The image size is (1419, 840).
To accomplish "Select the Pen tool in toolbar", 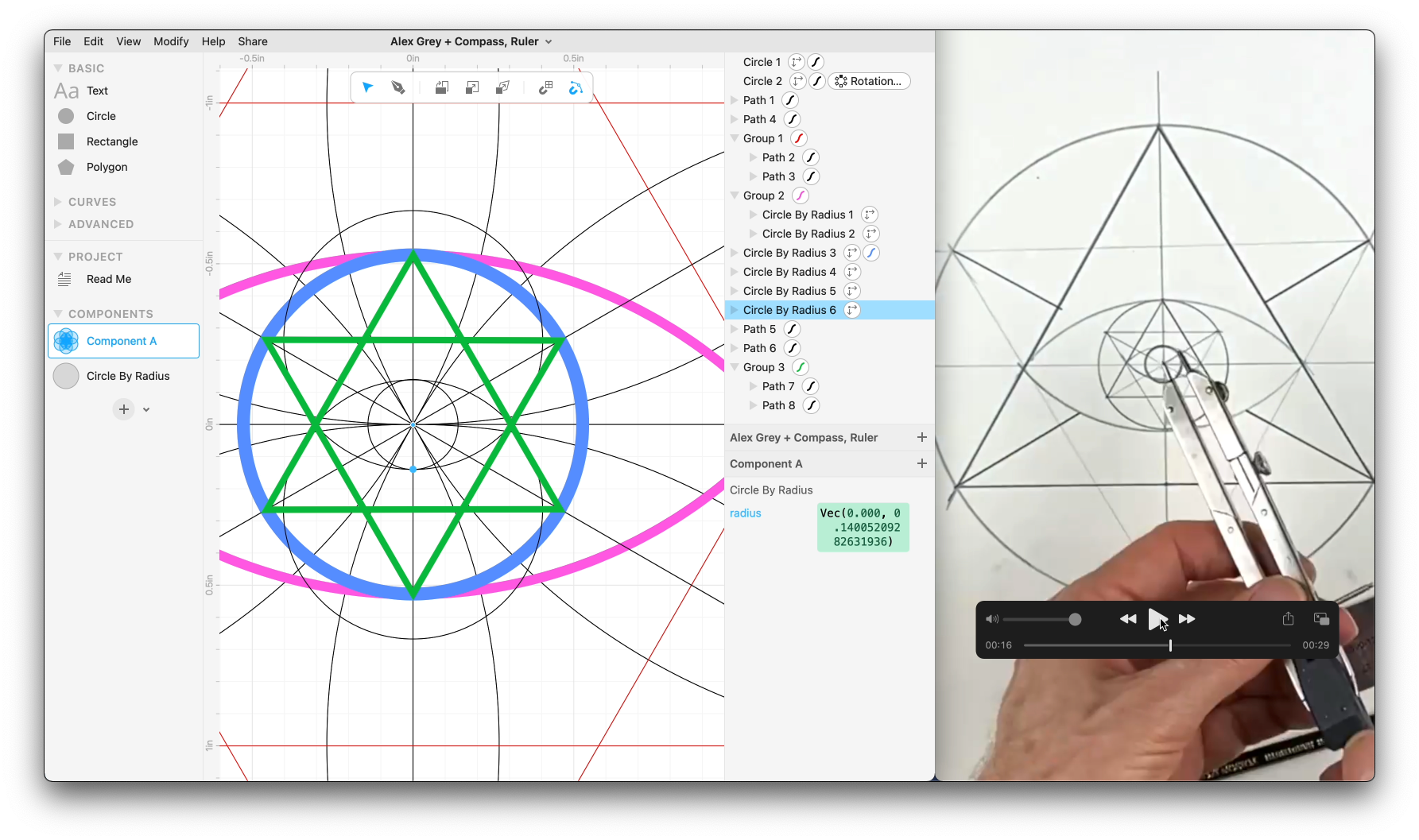I will coord(398,87).
